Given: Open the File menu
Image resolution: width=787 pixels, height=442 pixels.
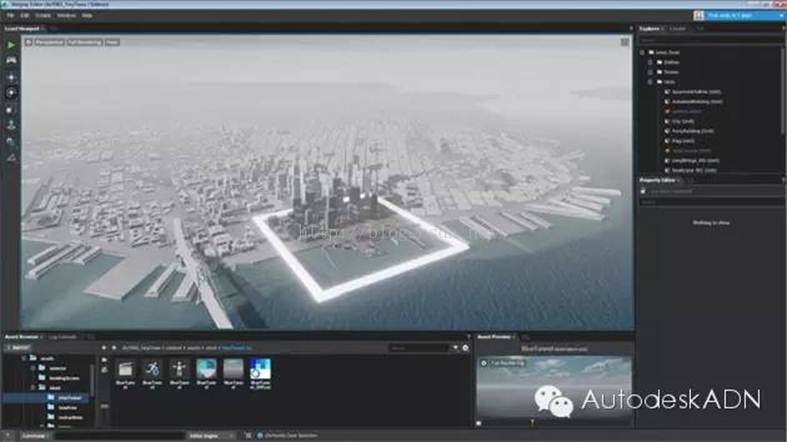Looking at the screenshot, I should (10, 16).
